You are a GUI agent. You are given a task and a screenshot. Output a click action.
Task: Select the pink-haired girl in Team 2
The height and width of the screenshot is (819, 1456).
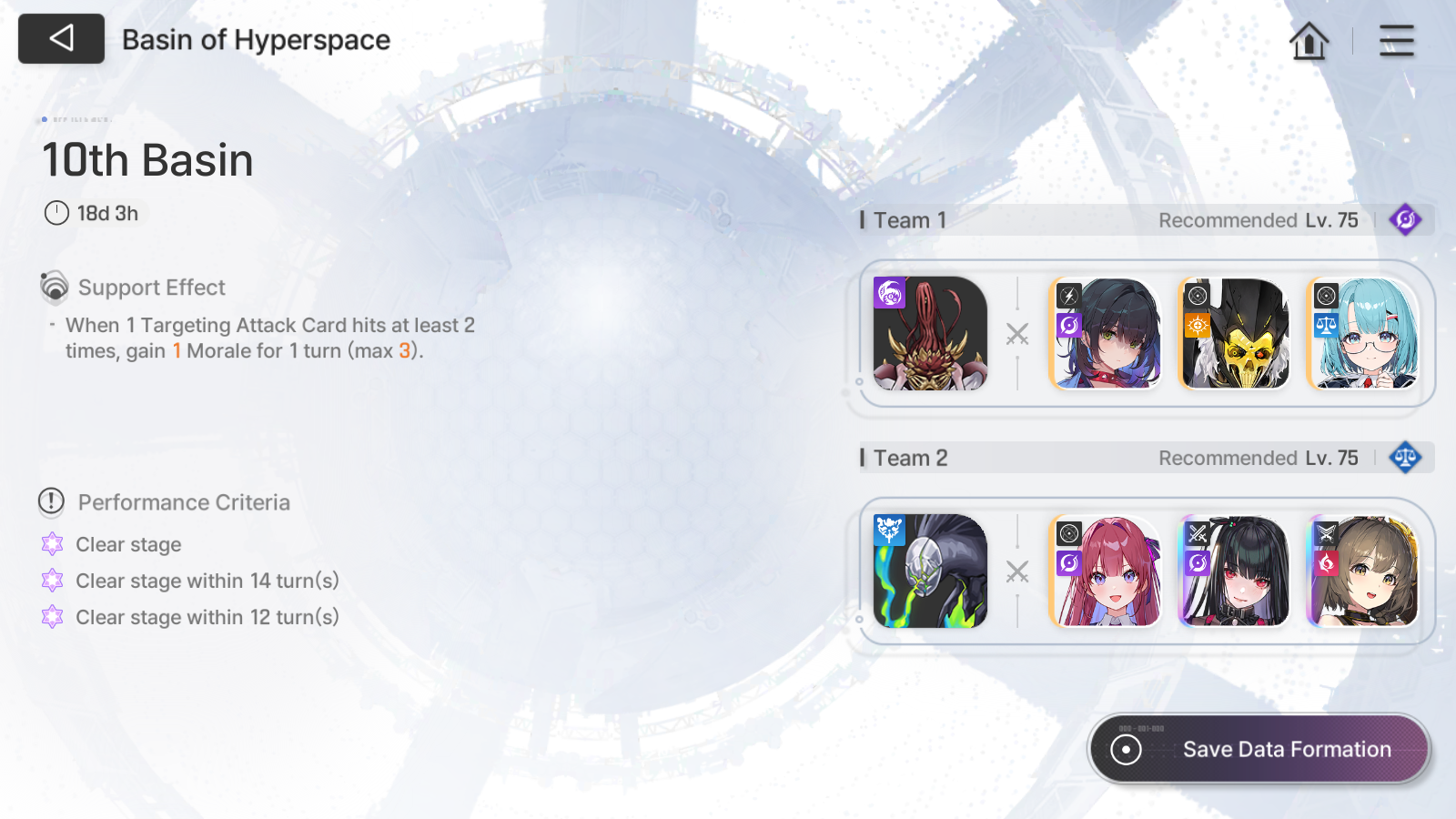(x=1105, y=571)
